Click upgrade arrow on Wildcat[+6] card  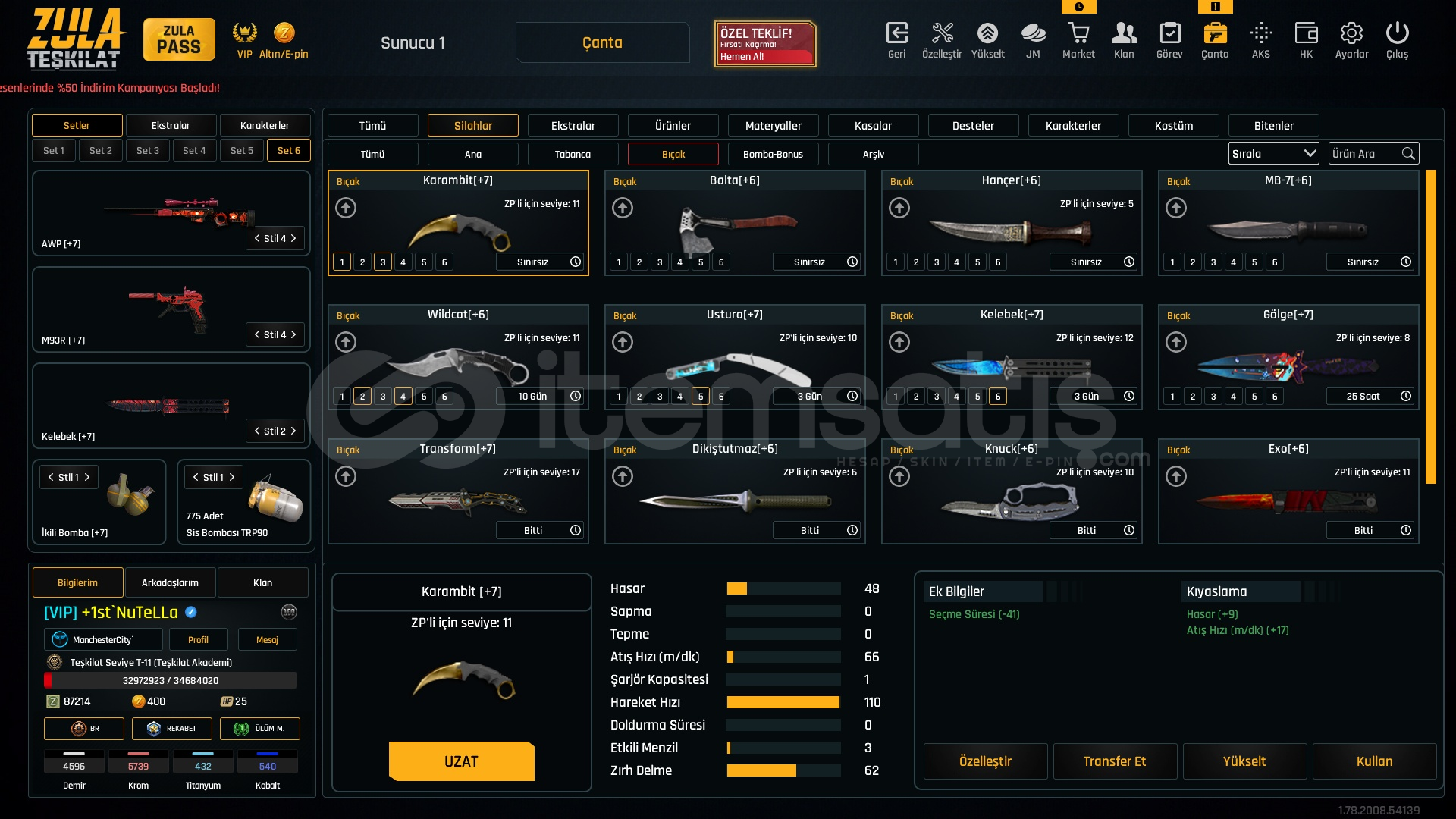tap(346, 342)
